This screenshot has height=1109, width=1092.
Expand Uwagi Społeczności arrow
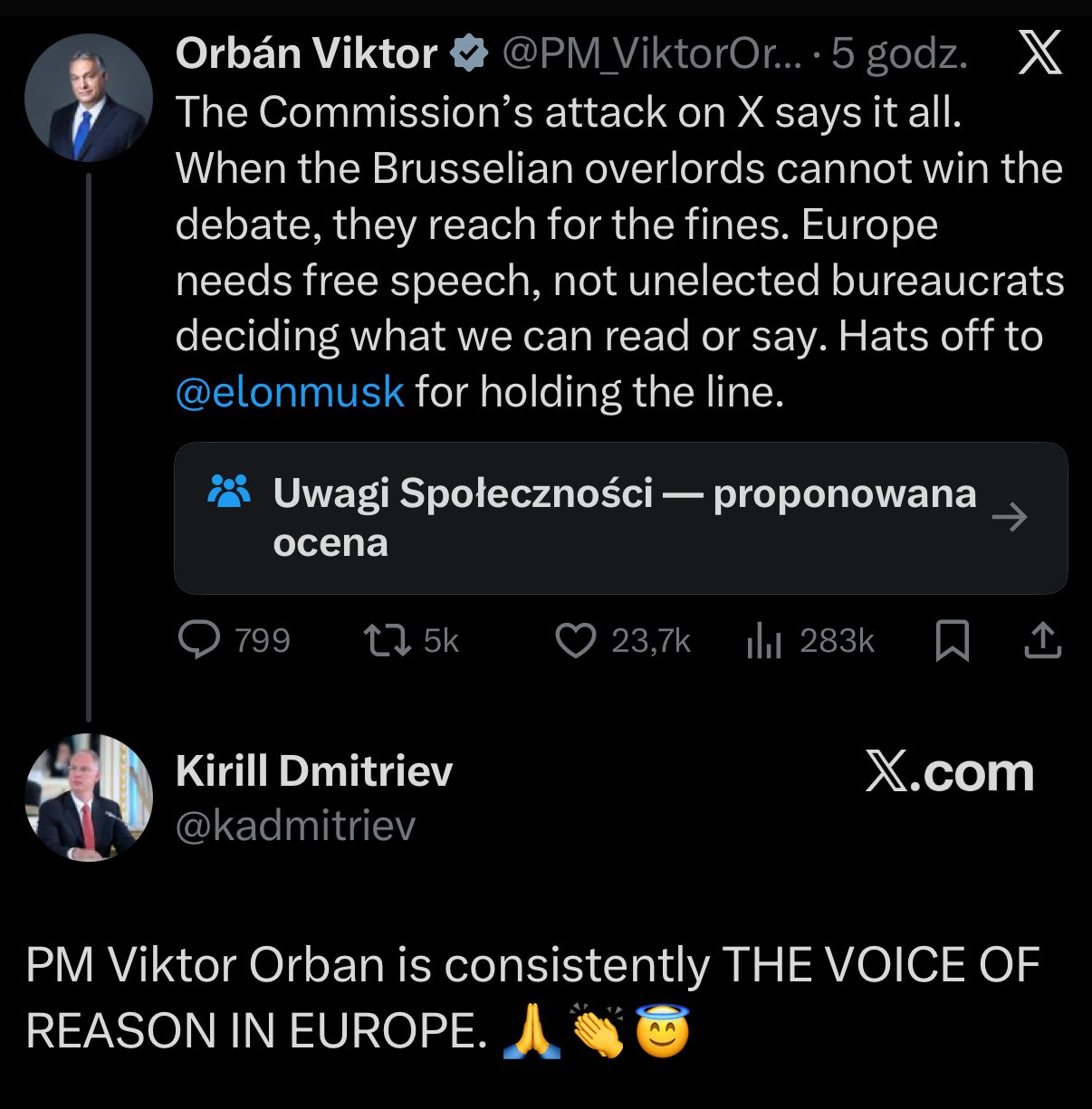[x=1010, y=518]
